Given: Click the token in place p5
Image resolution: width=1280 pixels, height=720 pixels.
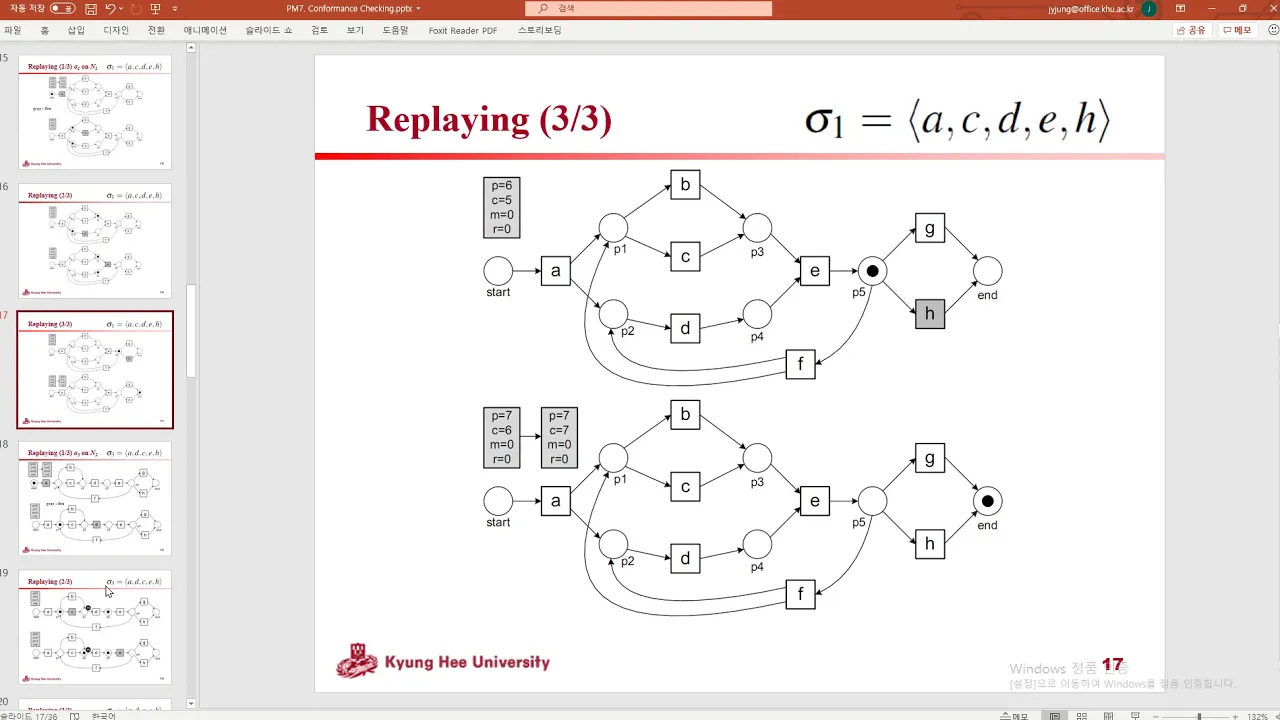Looking at the screenshot, I should click(x=872, y=271).
